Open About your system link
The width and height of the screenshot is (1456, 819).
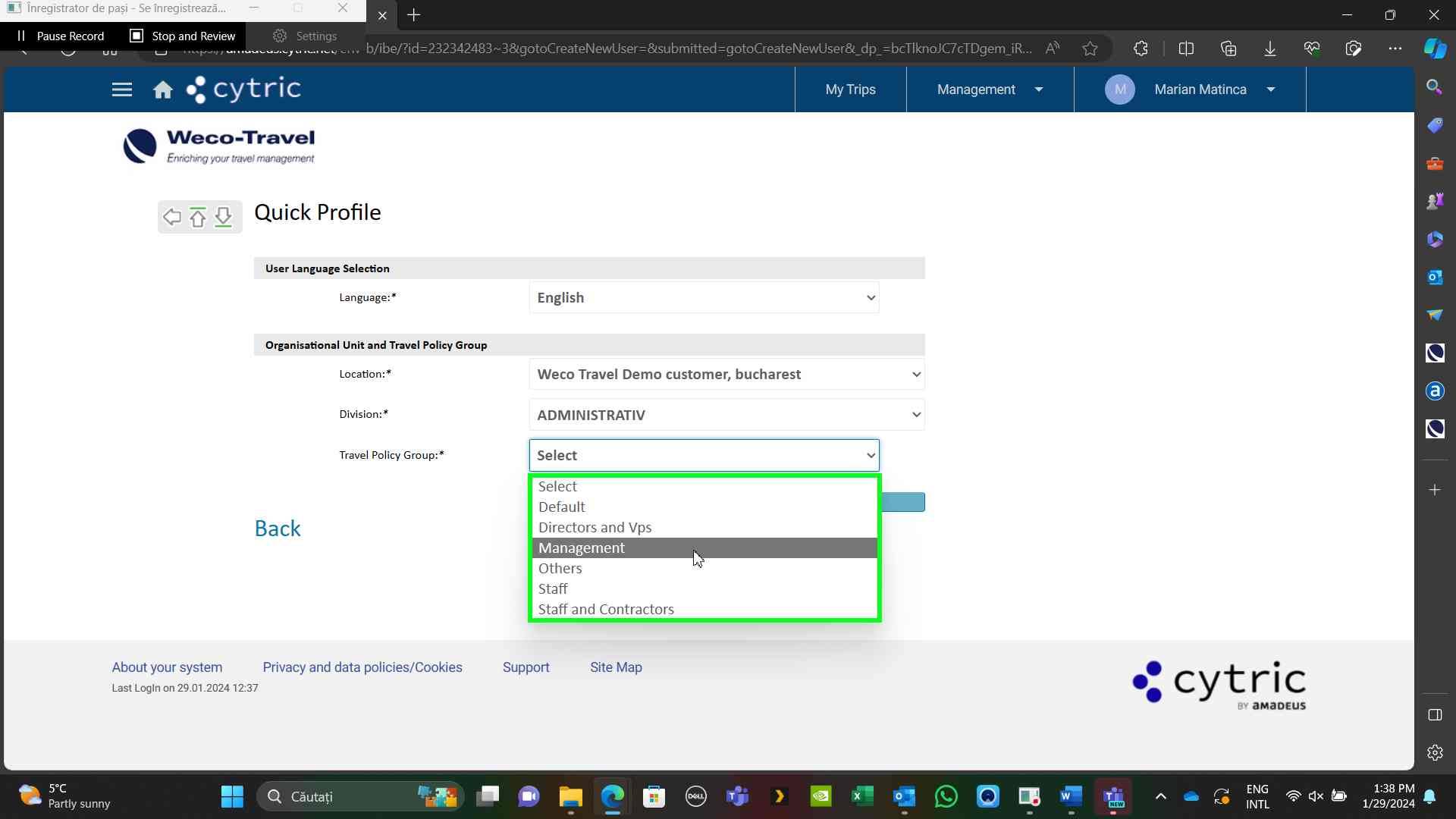[x=167, y=667]
